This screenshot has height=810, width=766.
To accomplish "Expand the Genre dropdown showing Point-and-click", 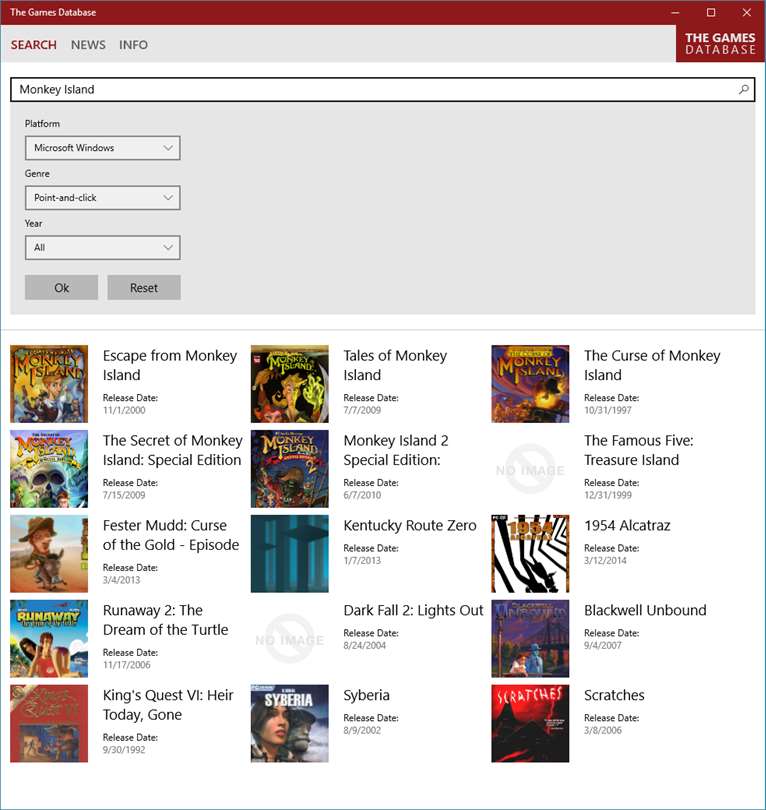I will tap(103, 198).
